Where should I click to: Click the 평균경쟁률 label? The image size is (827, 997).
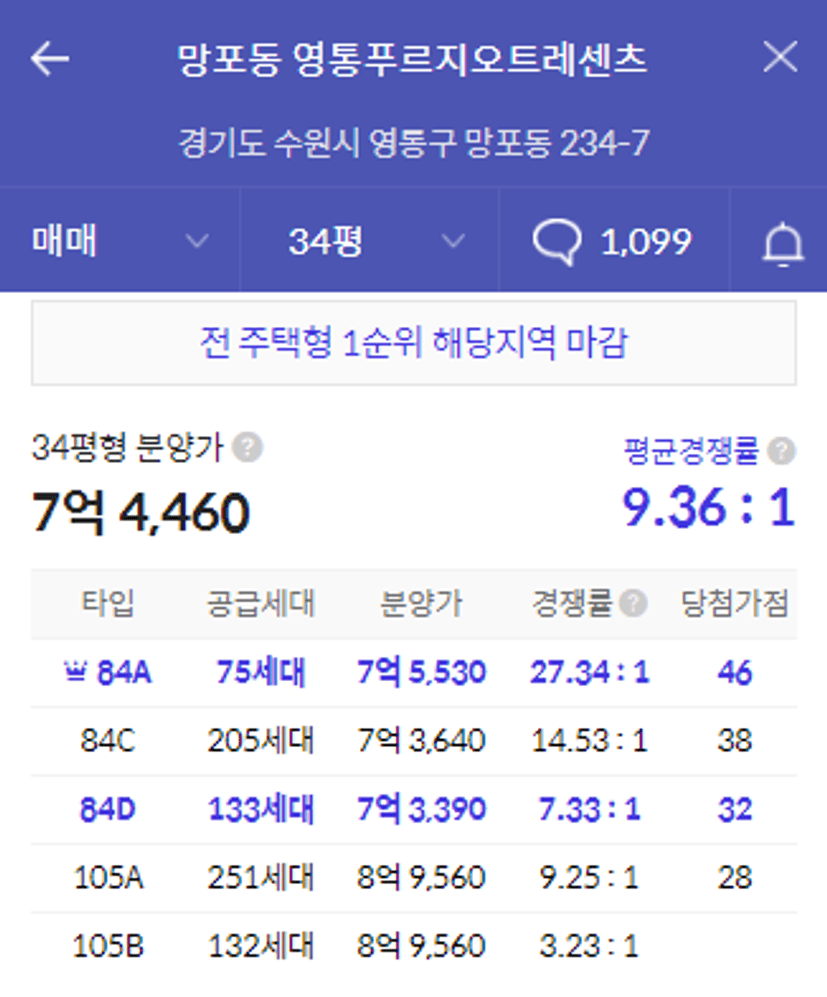pos(692,451)
